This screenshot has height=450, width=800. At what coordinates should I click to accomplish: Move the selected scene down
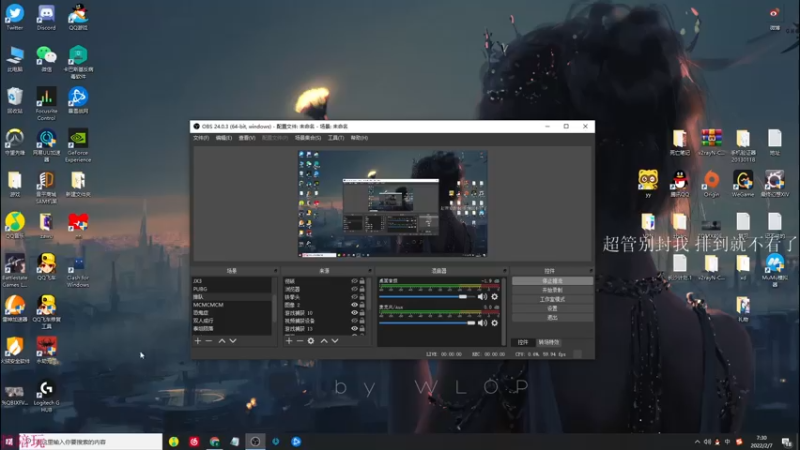tap(233, 341)
